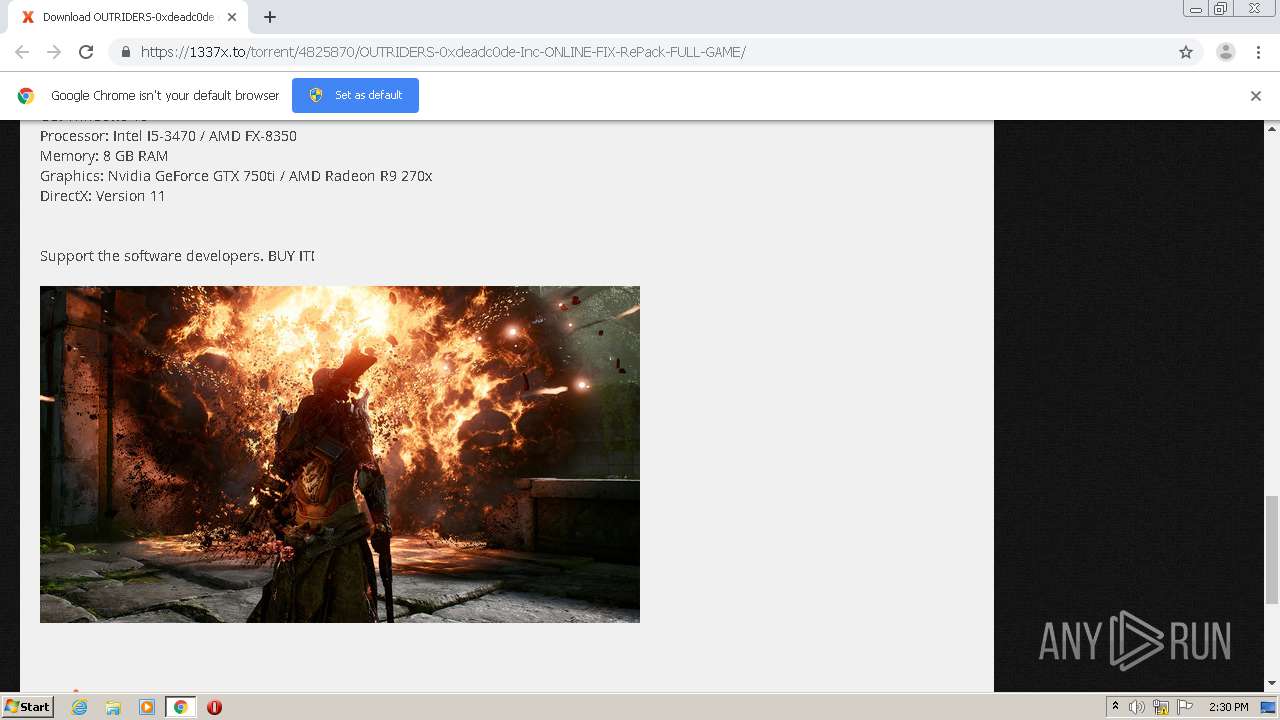Dismiss the default browser notification
The height and width of the screenshot is (720, 1280).
pos(1256,96)
